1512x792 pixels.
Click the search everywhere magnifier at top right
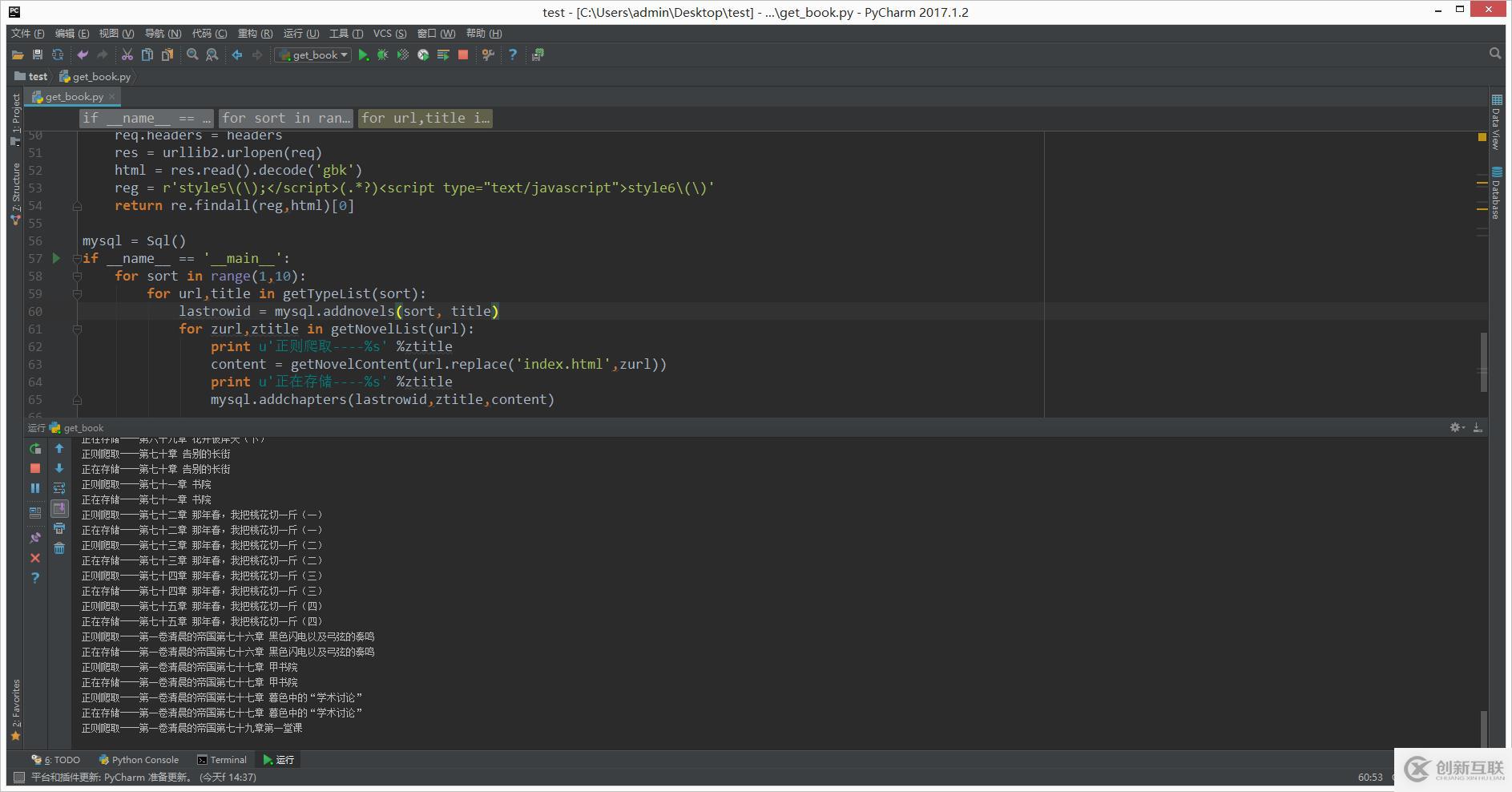[1495, 54]
